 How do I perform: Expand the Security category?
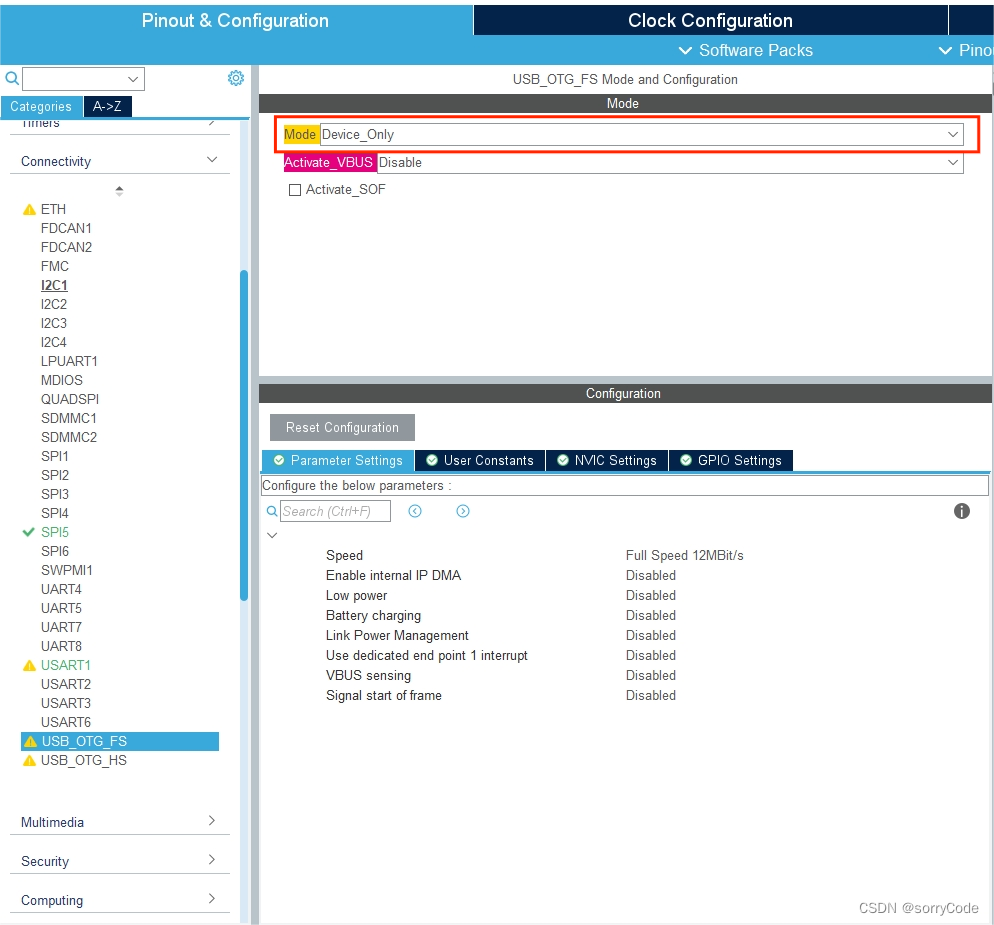212,860
